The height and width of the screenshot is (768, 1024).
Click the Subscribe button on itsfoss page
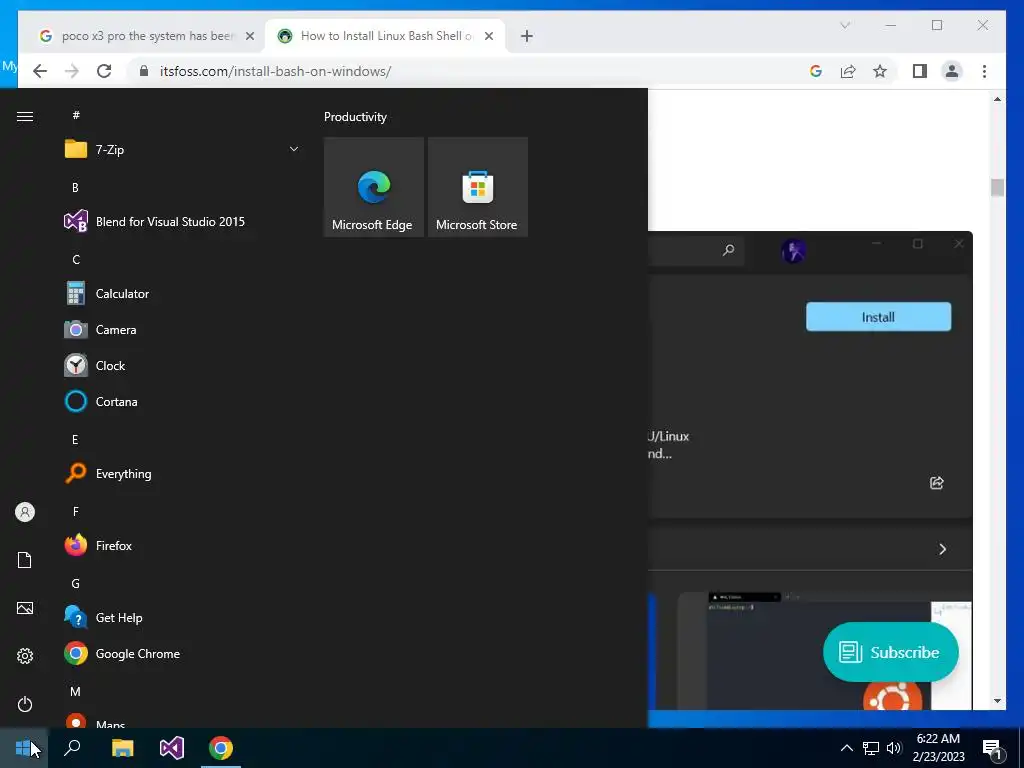(891, 652)
